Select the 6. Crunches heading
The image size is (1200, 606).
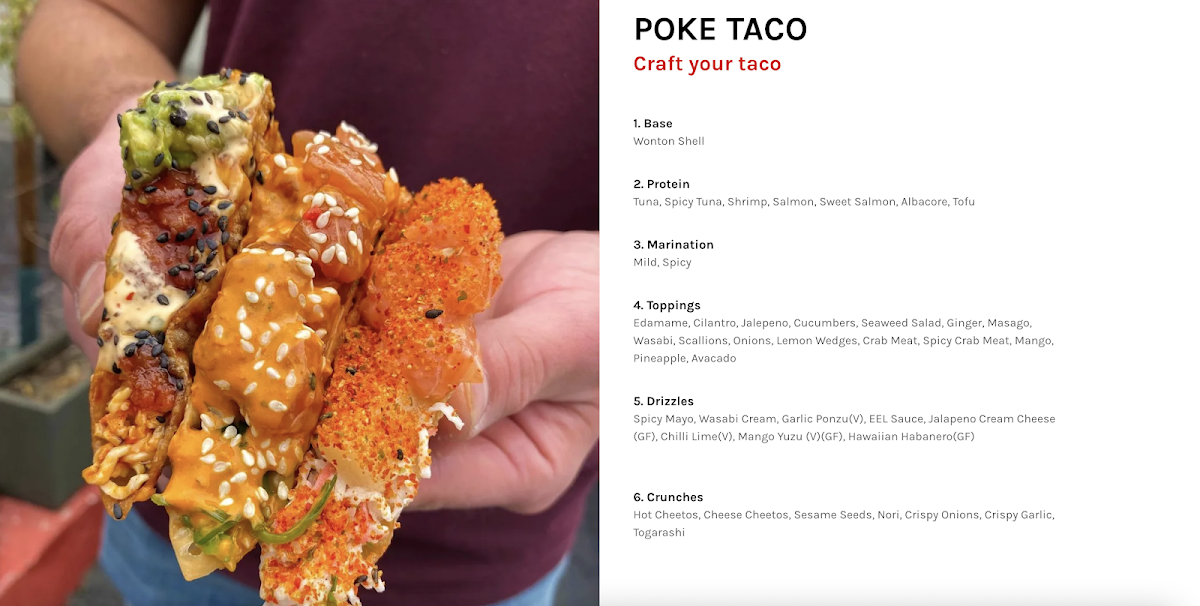668,498
